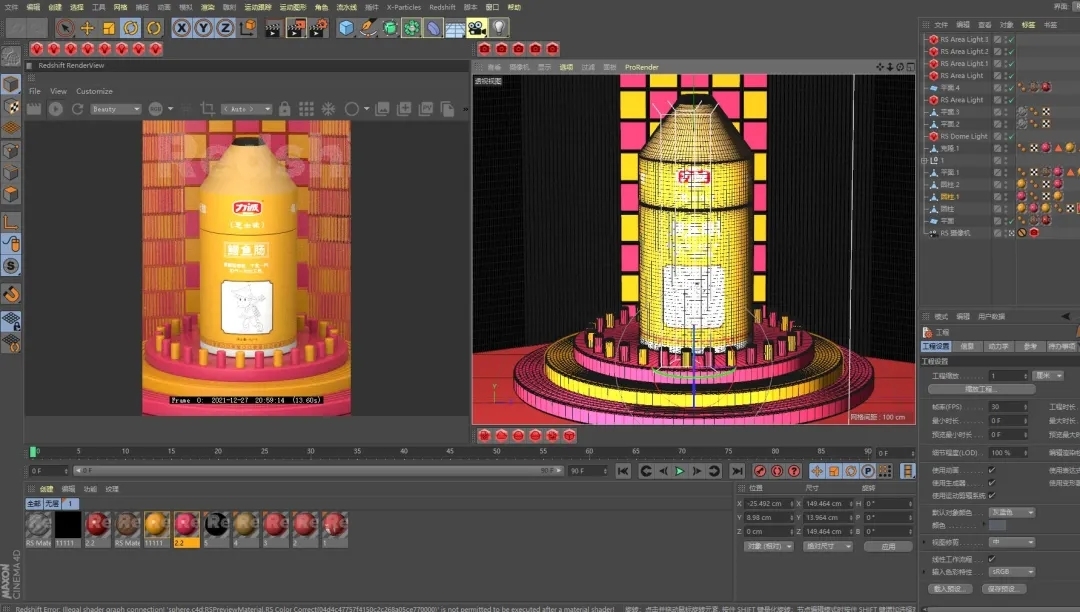The height and width of the screenshot is (612, 1080).
Task: Click the blue deformer capsule icon
Action: [433, 28]
